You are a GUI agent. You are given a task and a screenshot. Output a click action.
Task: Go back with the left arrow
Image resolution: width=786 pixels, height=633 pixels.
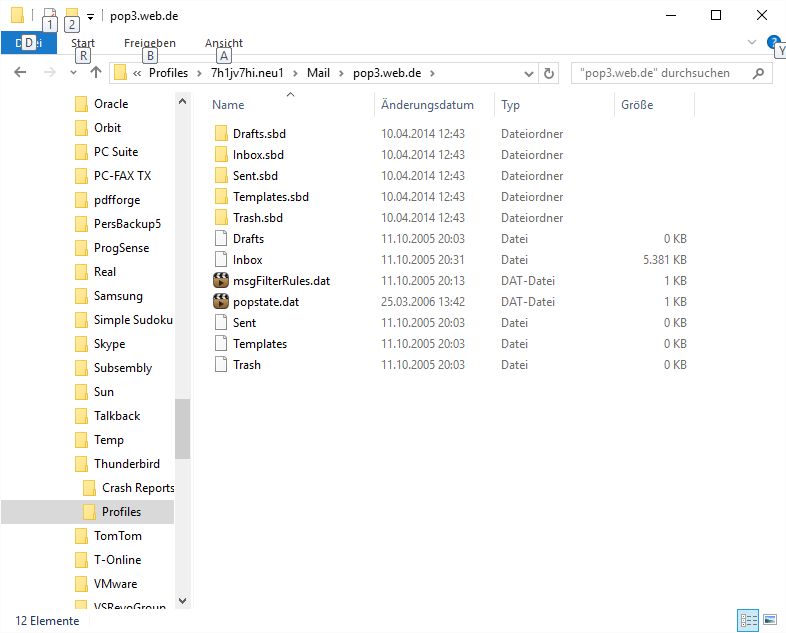point(20,73)
